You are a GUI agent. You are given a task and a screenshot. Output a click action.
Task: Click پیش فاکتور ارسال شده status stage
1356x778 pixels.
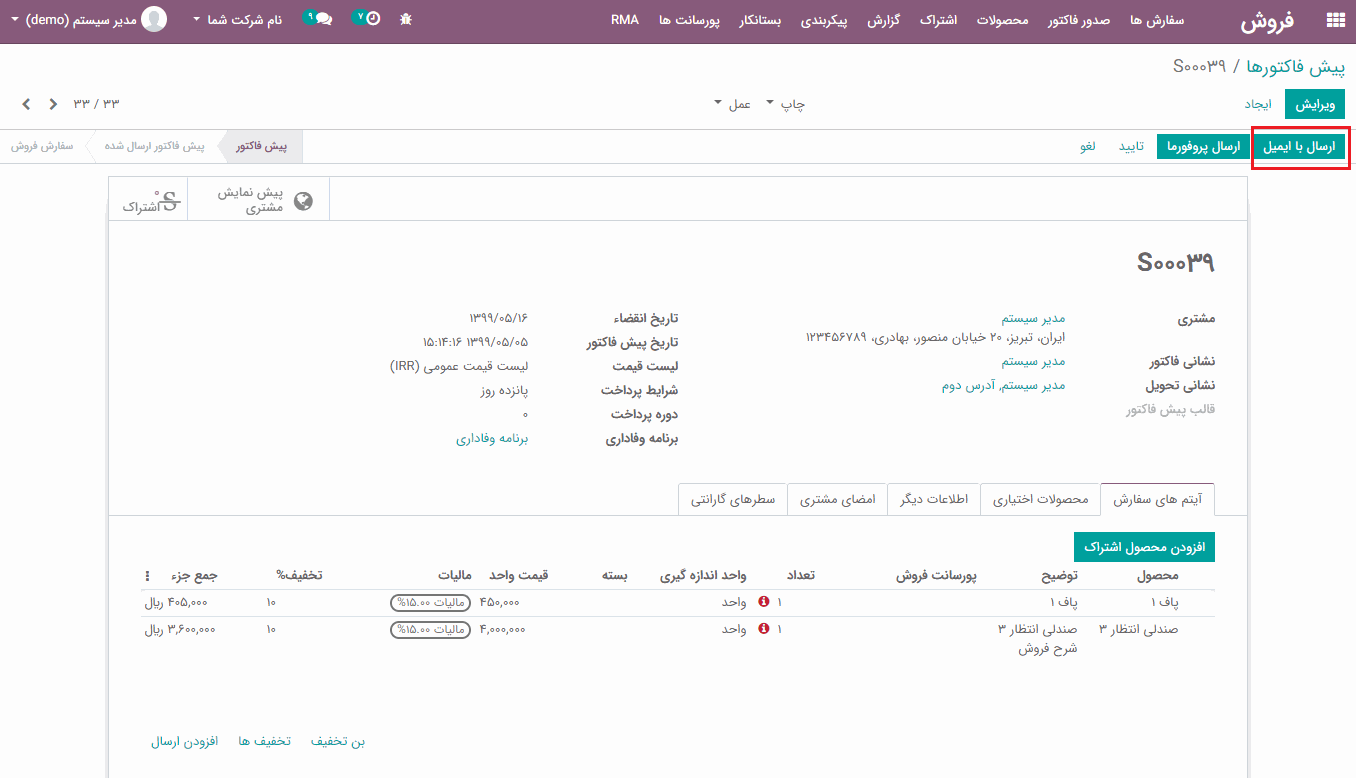tap(154, 146)
